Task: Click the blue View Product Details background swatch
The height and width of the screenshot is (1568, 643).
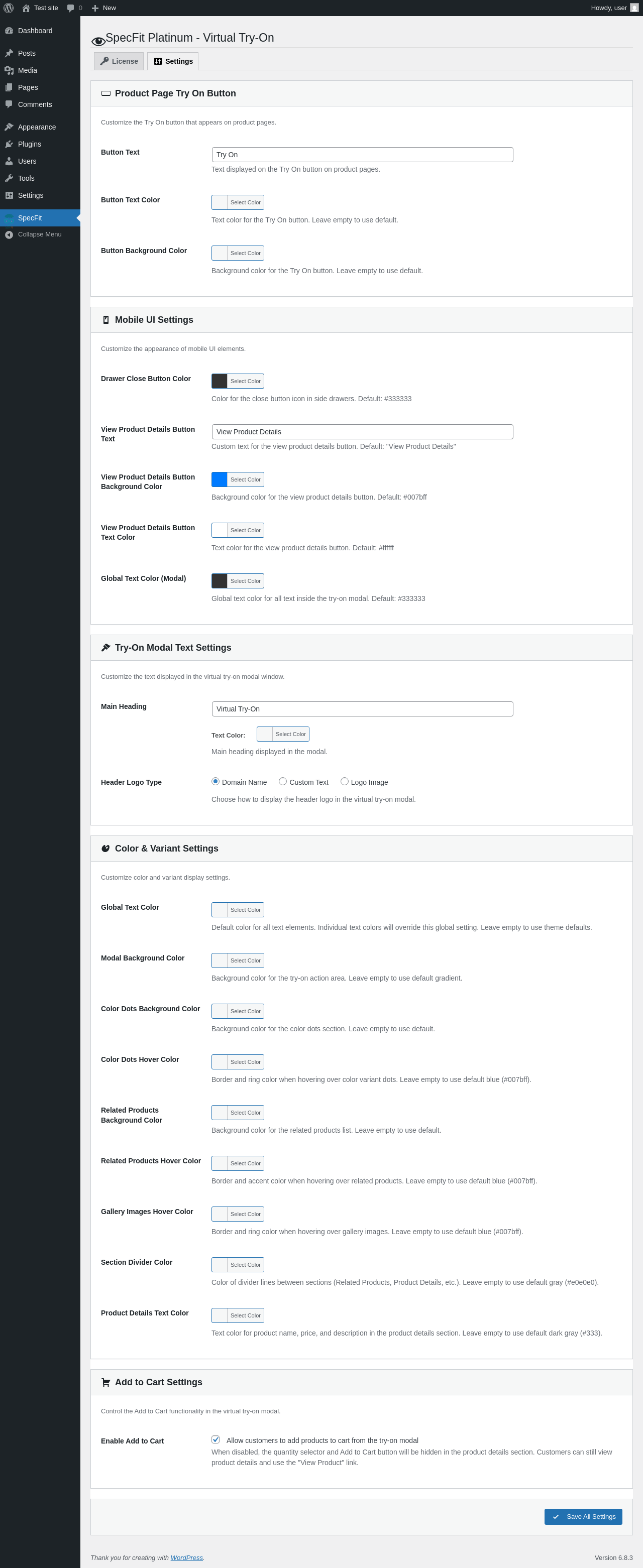Action: point(220,479)
